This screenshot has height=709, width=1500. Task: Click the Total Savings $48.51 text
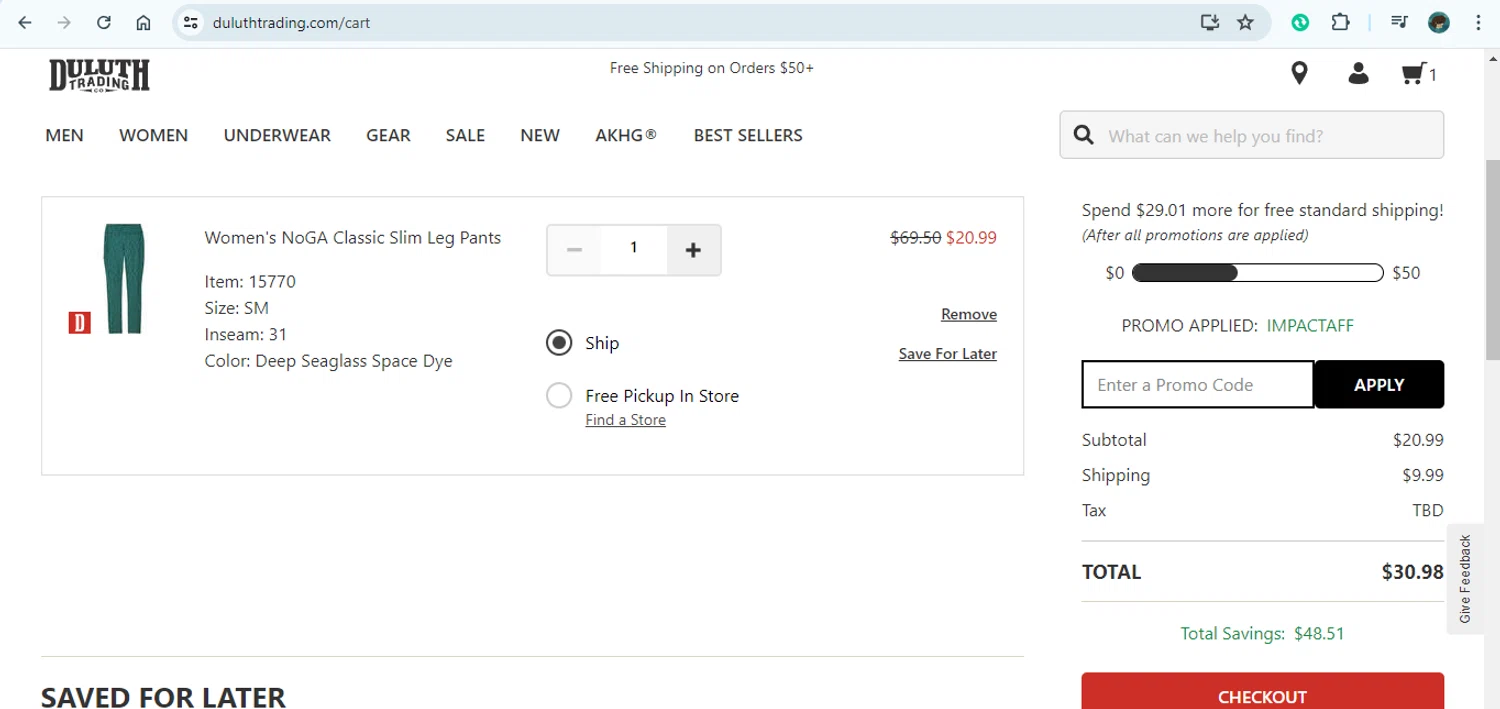click(x=1263, y=633)
